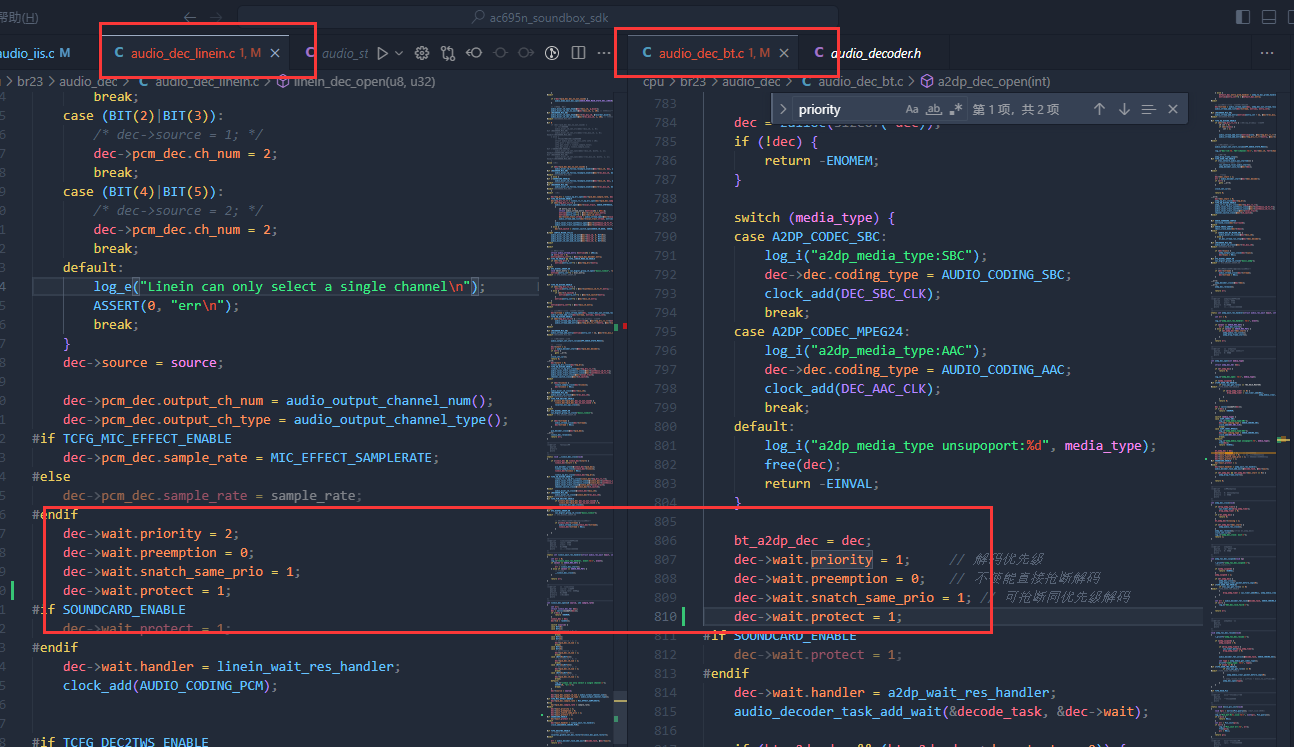Screen dimensions: 1294x747
Task: Open the run options dropdown arrow
Action: tap(399, 53)
